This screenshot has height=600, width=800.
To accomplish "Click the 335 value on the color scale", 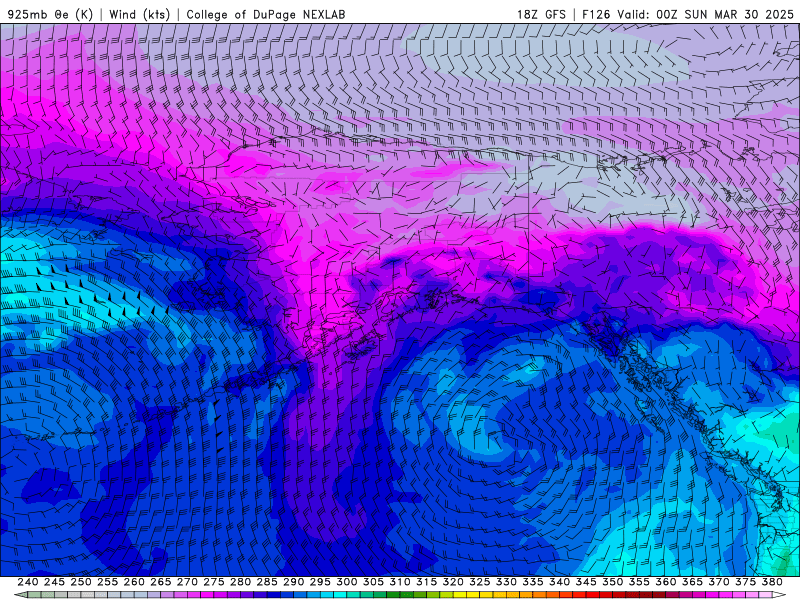I will pos(533,582).
